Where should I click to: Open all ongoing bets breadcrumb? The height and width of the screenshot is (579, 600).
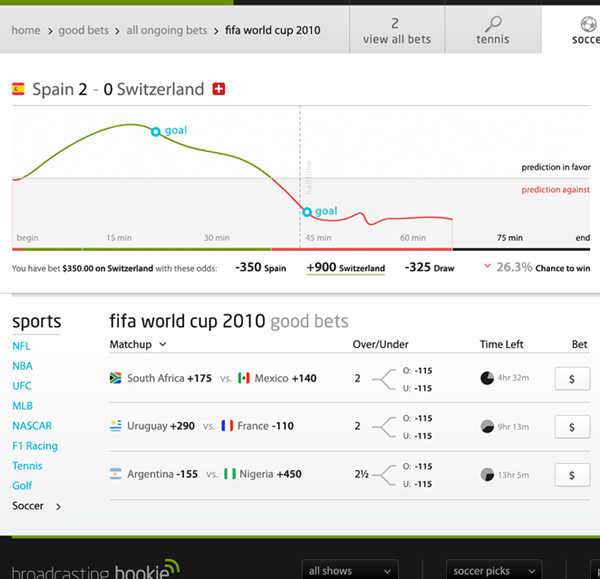167,30
